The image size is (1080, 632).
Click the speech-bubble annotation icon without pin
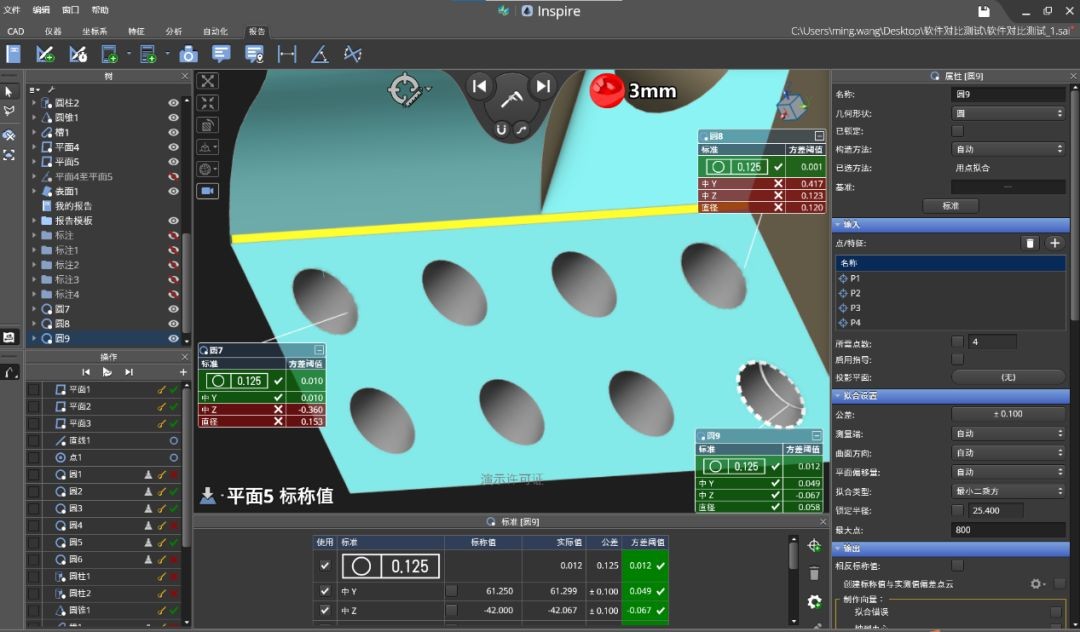(221, 54)
